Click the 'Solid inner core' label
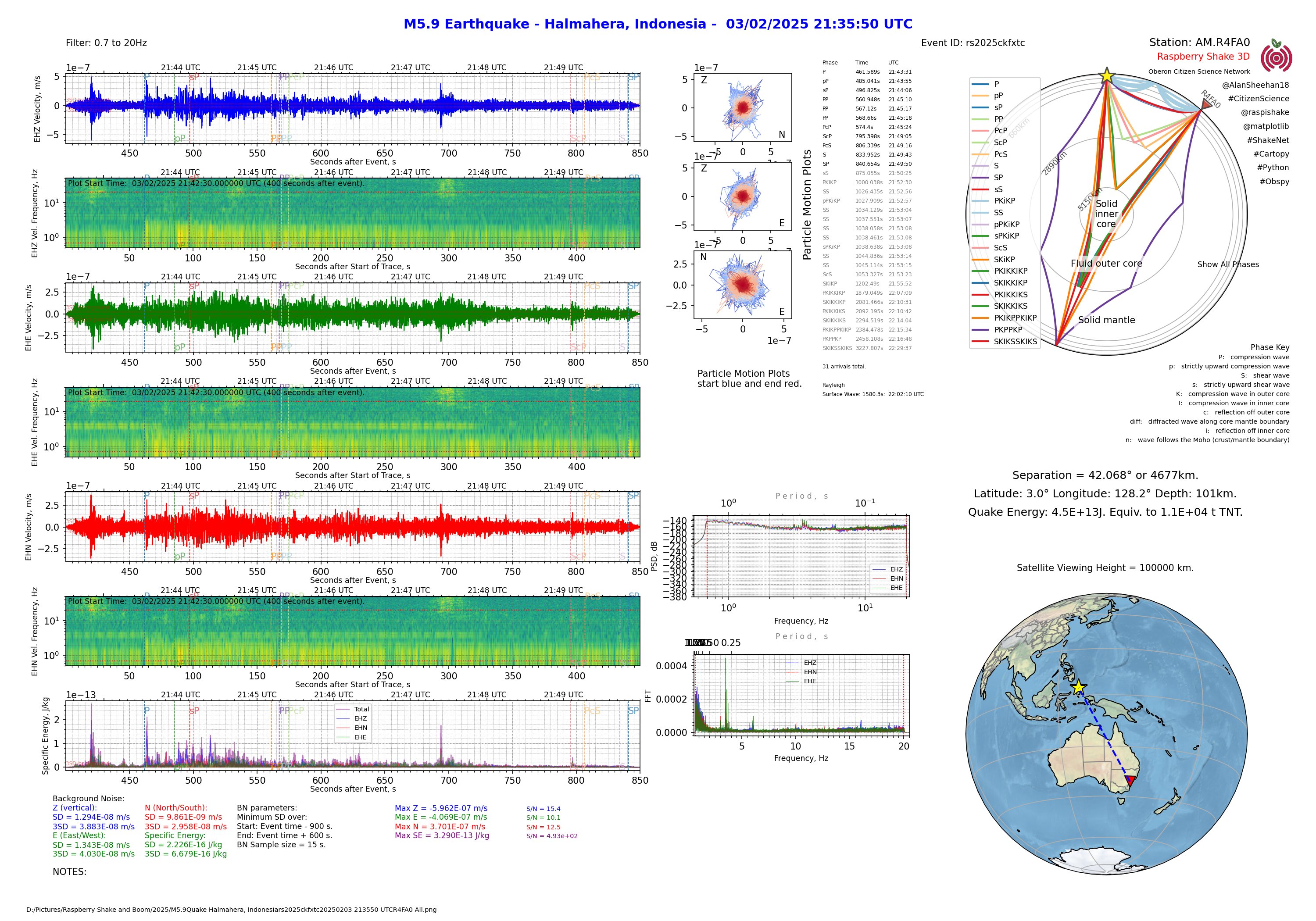Screen dimensions: 1316x921 click(1106, 214)
